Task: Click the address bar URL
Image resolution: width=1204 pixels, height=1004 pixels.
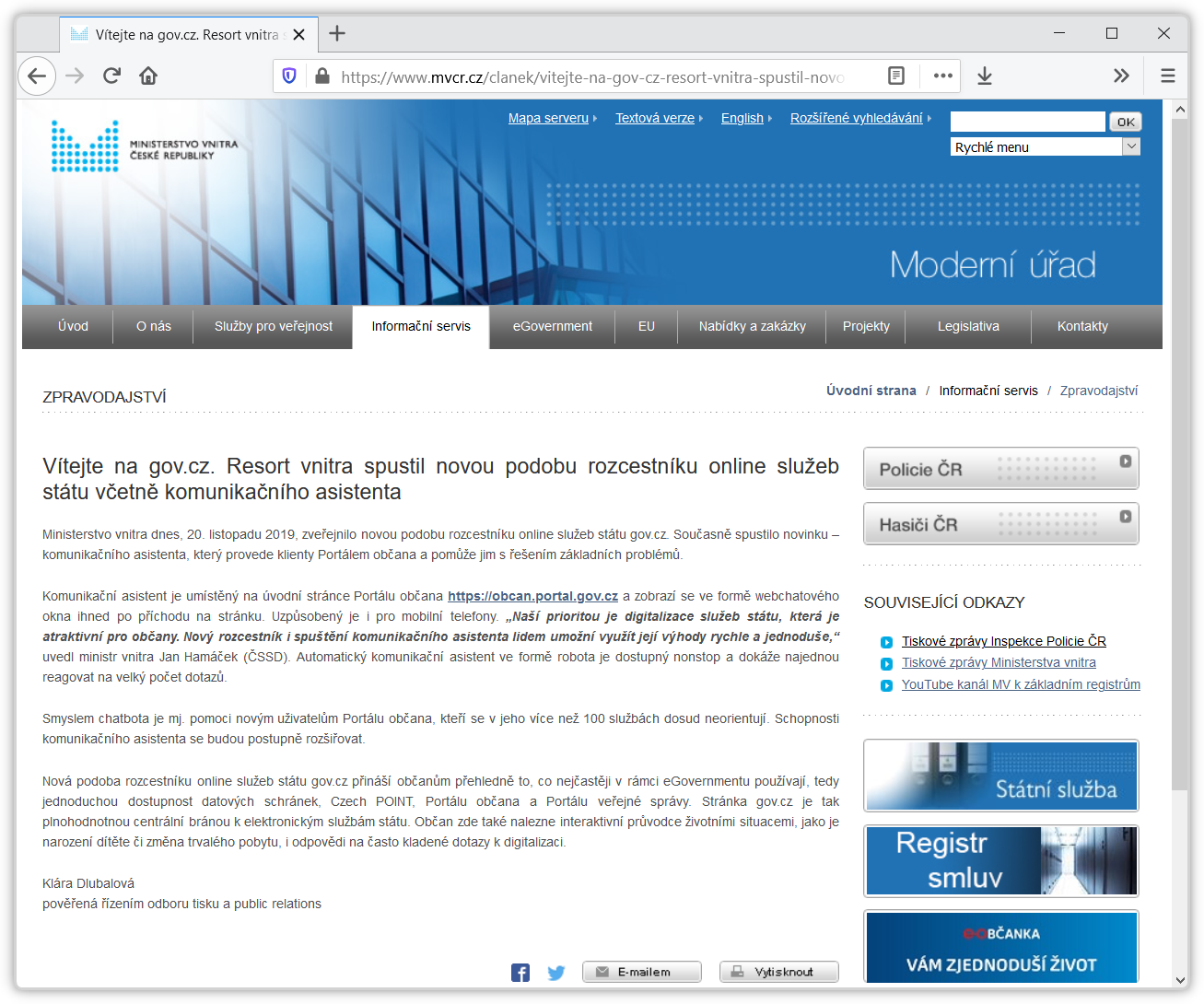Action: pos(592,76)
